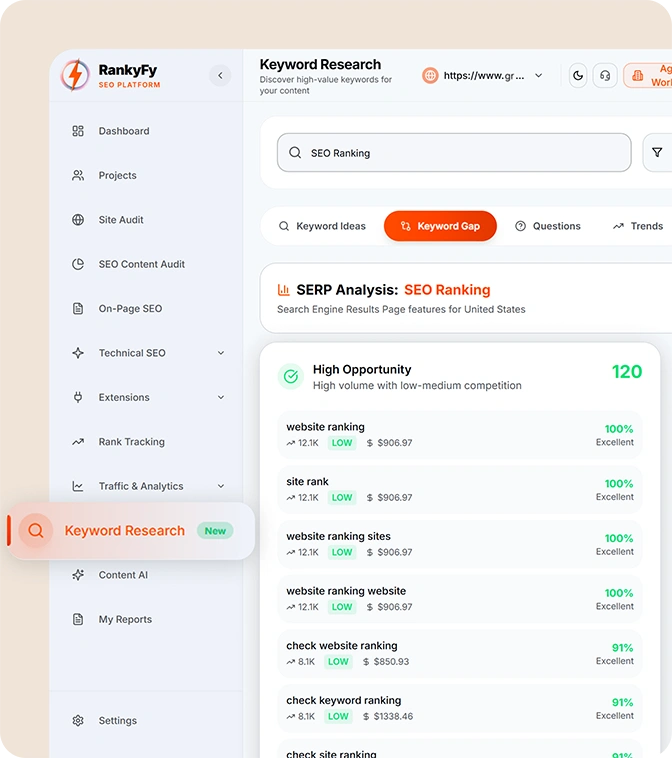Click the 91% score for 'check website ranking'
672x758 pixels.
point(623,648)
